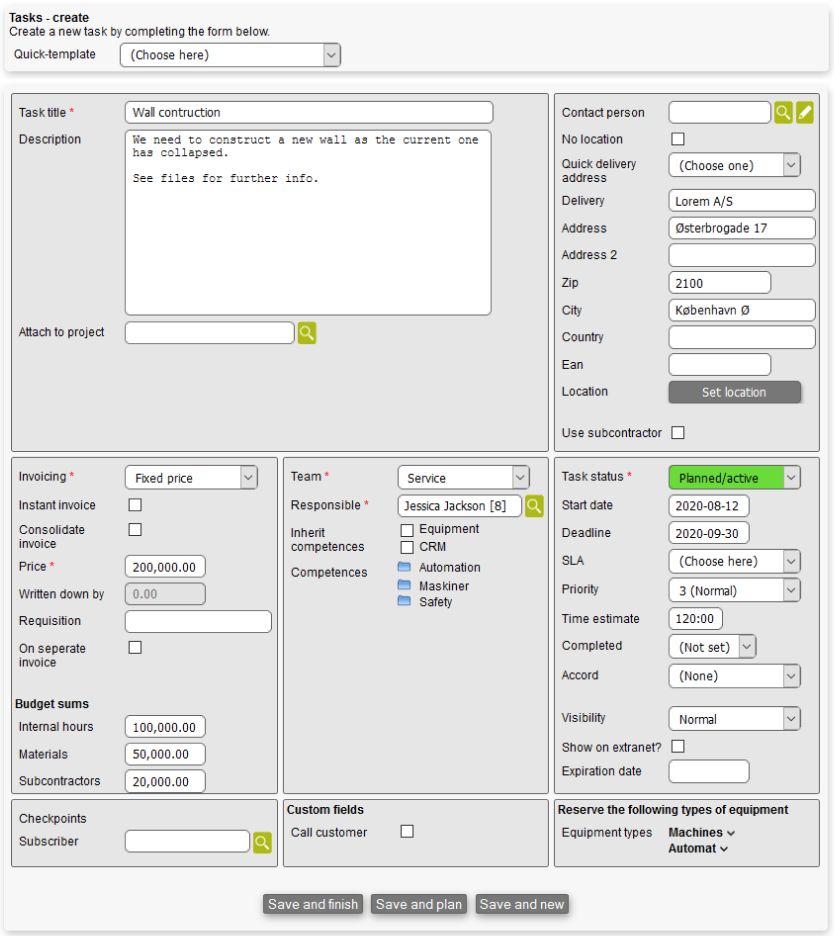Screen dimensions: 834x936
Task: Click search icon next to Responsible field
Action: [x=535, y=506]
